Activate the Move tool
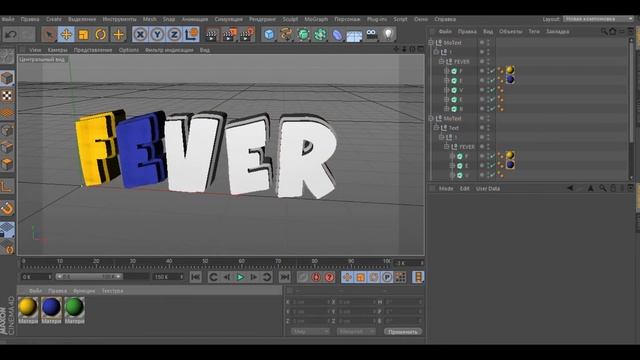Image resolution: width=640 pixels, height=360 pixels. point(66,35)
